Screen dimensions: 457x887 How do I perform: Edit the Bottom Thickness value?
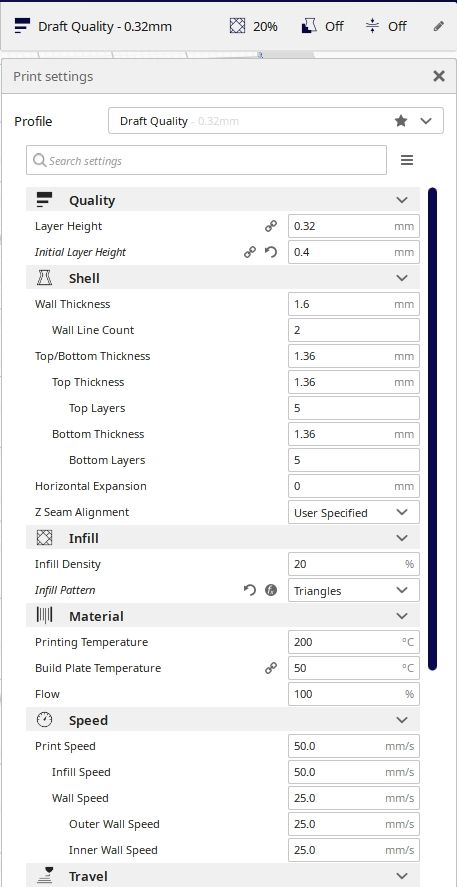pos(354,434)
